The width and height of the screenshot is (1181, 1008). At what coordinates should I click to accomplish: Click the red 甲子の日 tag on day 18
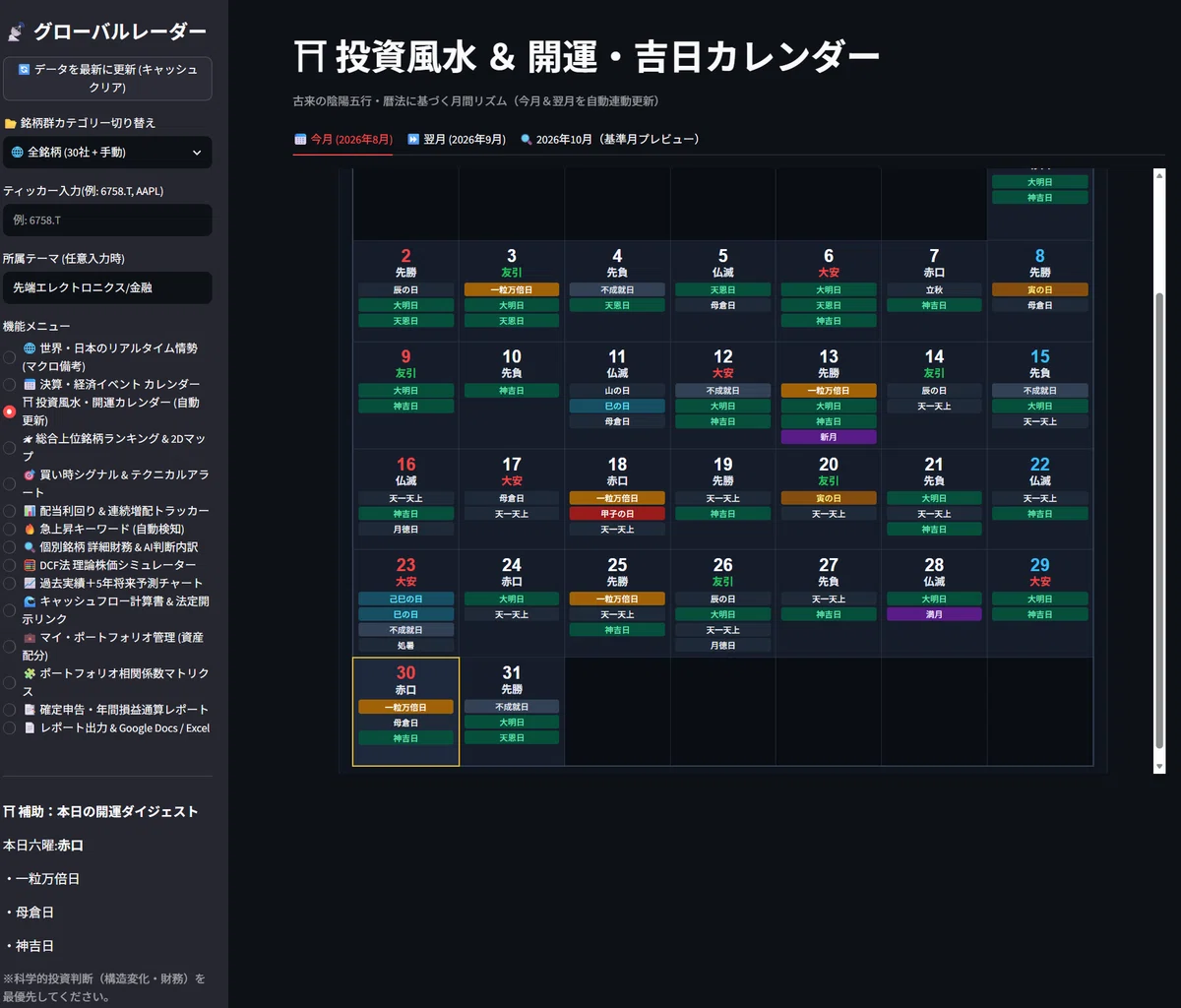tap(617, 514)
